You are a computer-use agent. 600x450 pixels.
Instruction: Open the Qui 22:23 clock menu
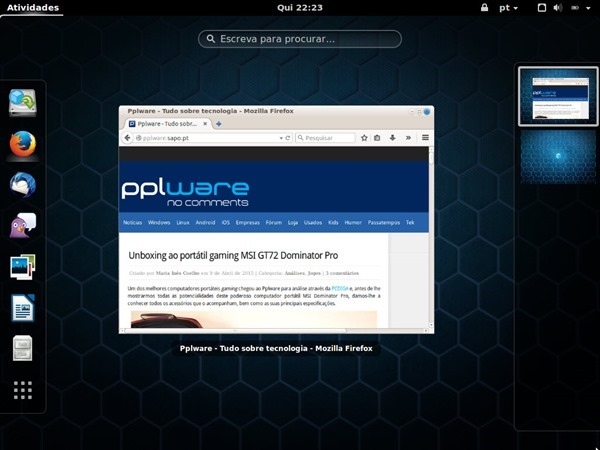300,7
